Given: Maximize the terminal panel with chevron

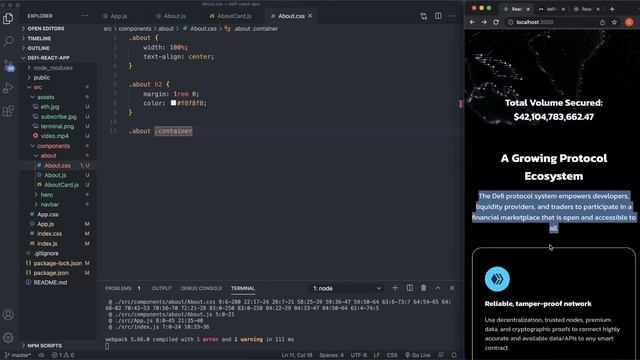Looking at the screenshot, I should 438,288.
